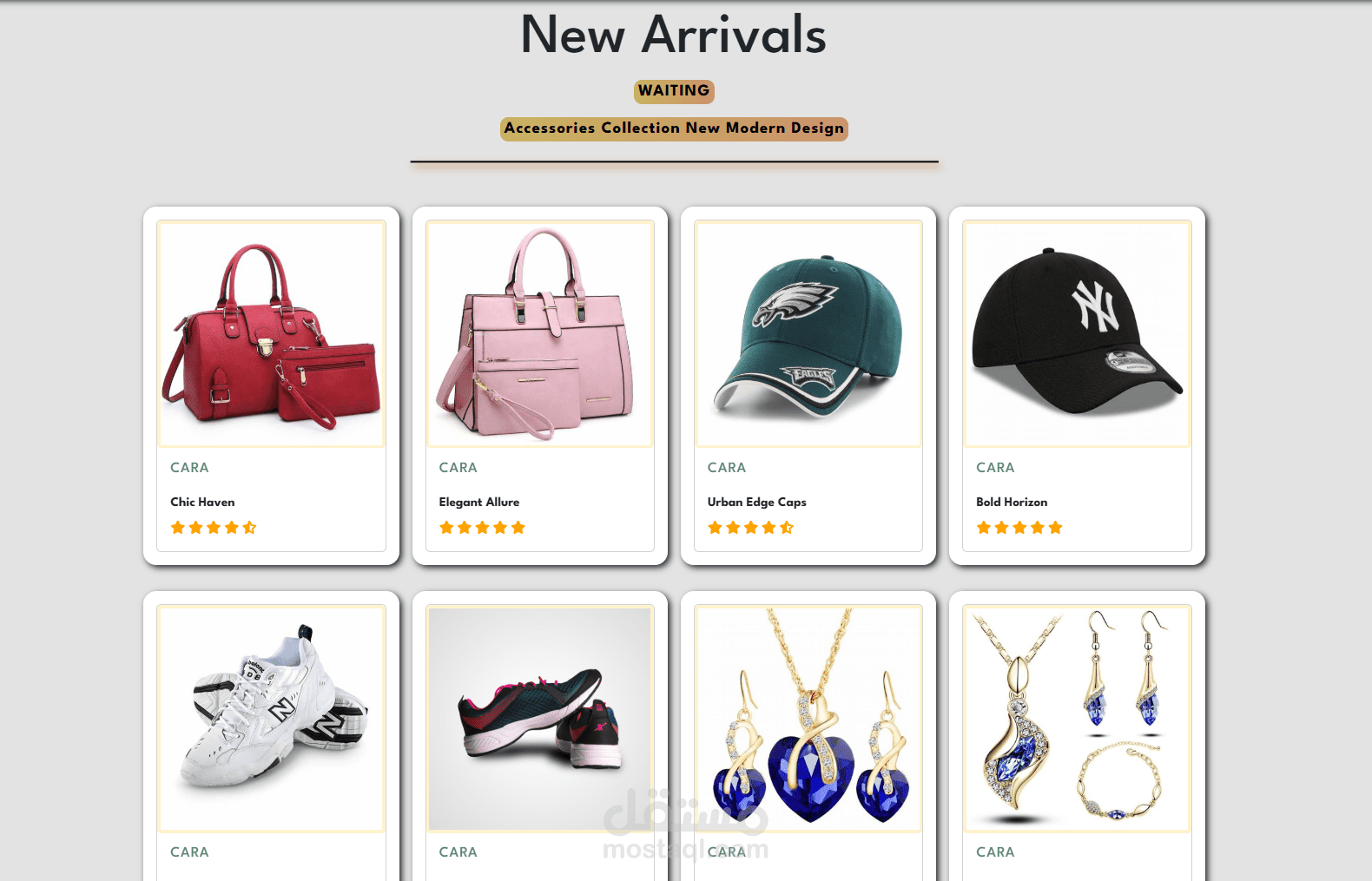Click the Accessories Collection New Modern Design banner

(674, 128)
